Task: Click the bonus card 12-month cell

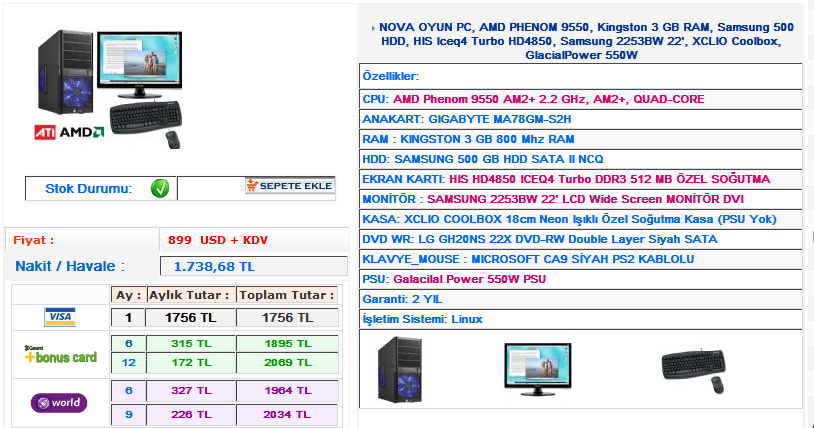Action: pyautogui.click(x=128, y=363)
